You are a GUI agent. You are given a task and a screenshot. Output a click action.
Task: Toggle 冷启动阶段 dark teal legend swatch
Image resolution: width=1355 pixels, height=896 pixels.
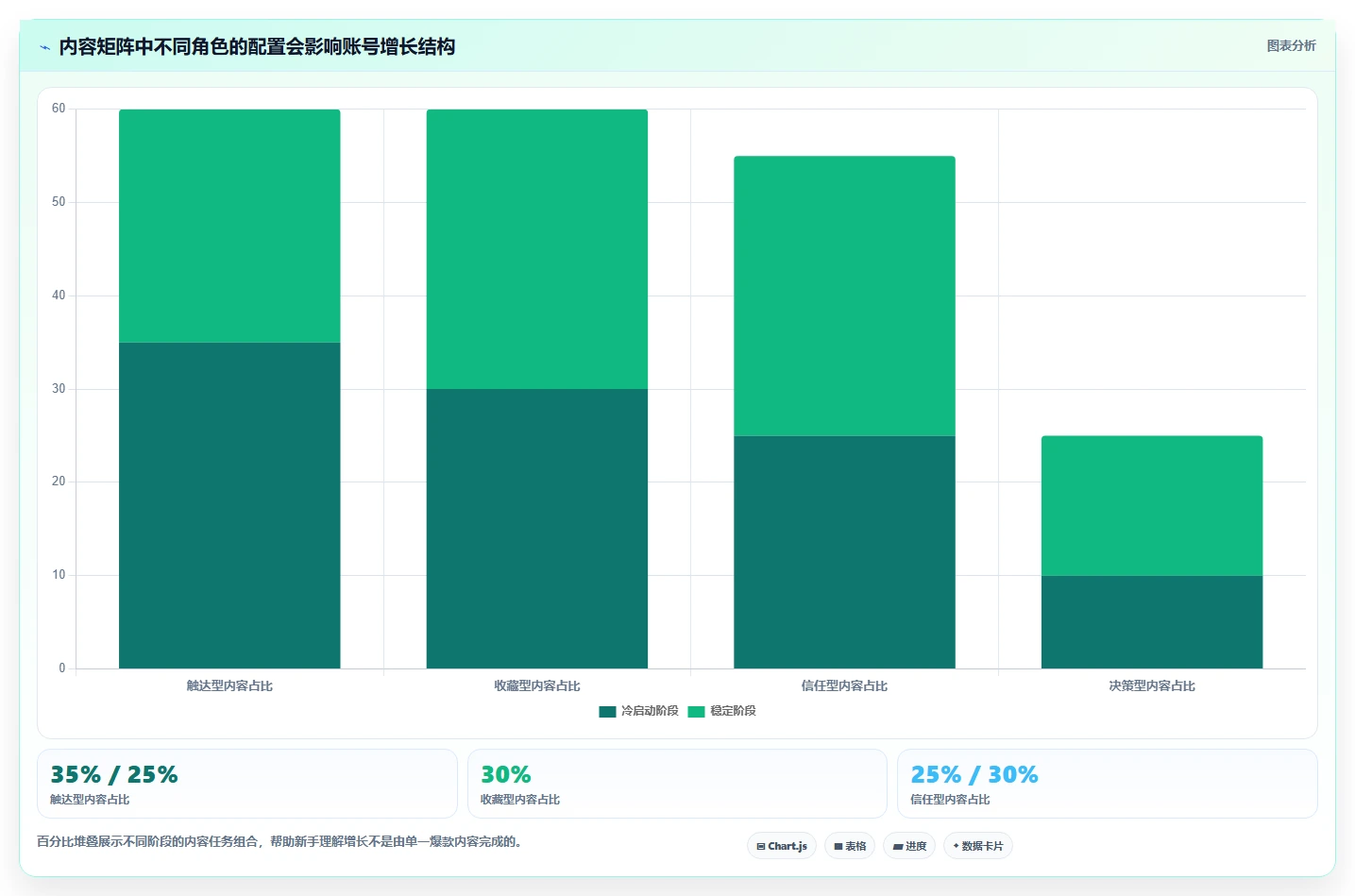click(x=607, y=711)
